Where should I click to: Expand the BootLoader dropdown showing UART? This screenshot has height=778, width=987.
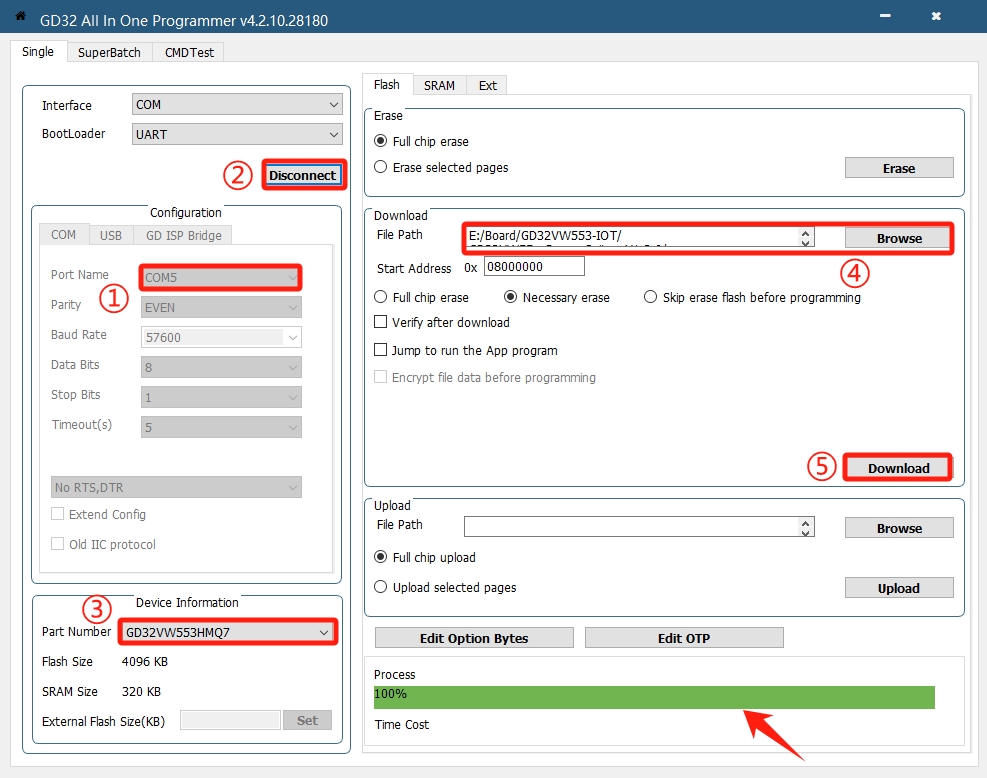pyautogui.click(x=237, y=134)
